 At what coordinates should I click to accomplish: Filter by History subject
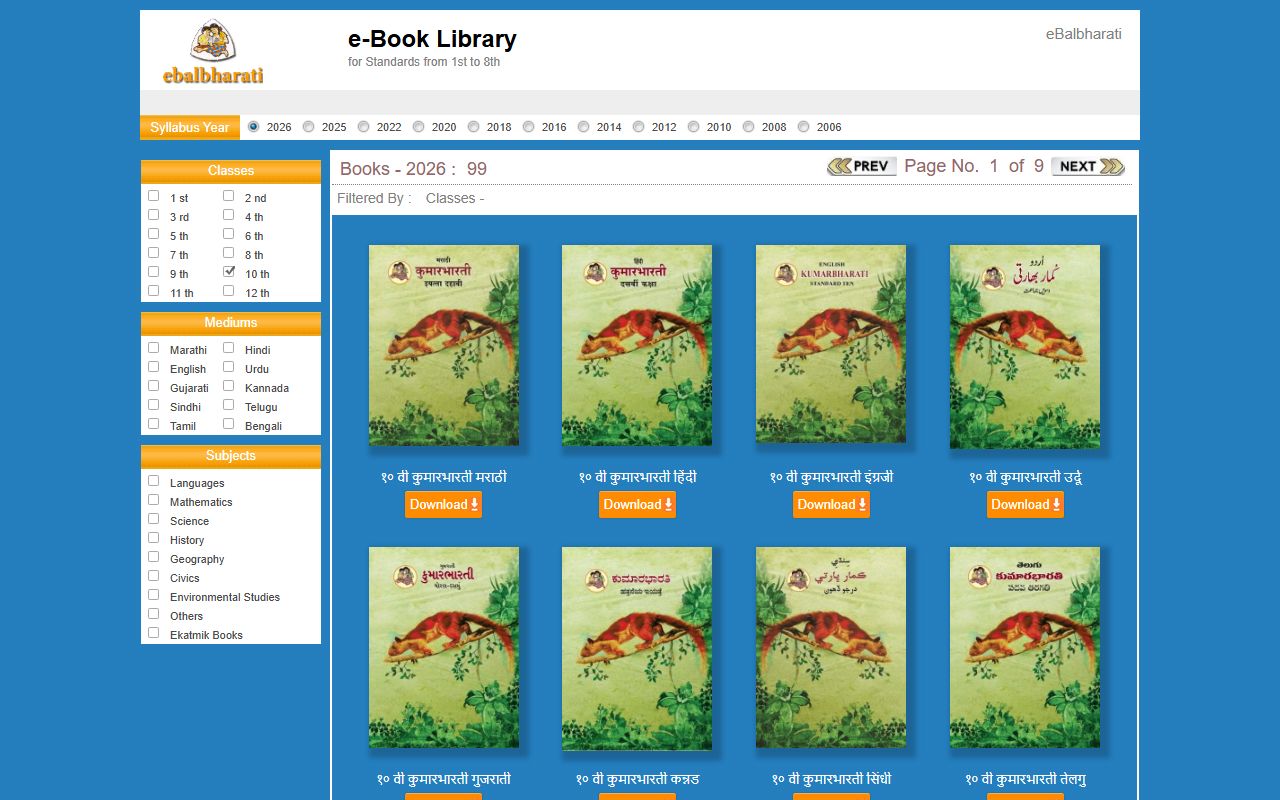coord(154,538)
